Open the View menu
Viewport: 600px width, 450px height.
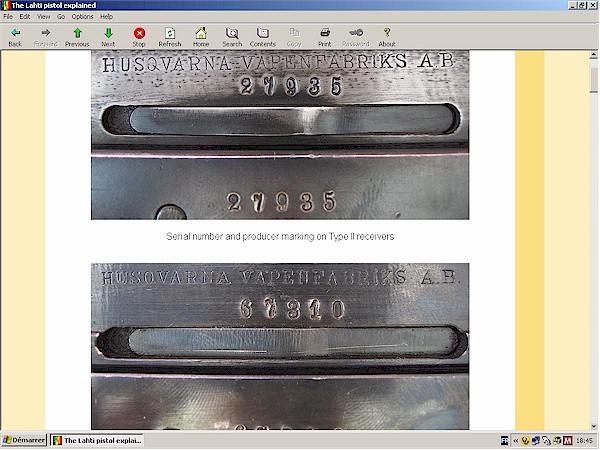point(44,16)
